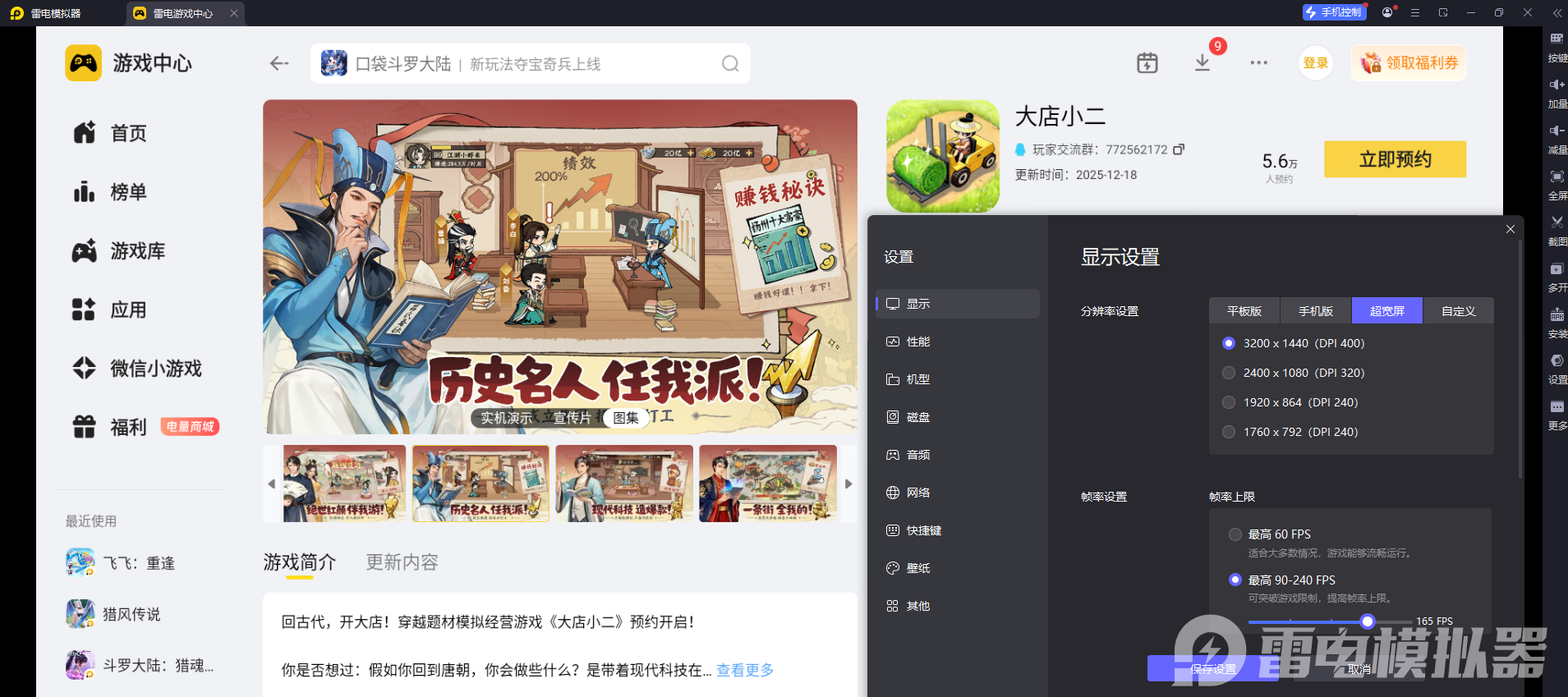Open 音频 audio settings
This screenshot has width=1568, height=697.
pyautogui.click(x=958, y=455)
